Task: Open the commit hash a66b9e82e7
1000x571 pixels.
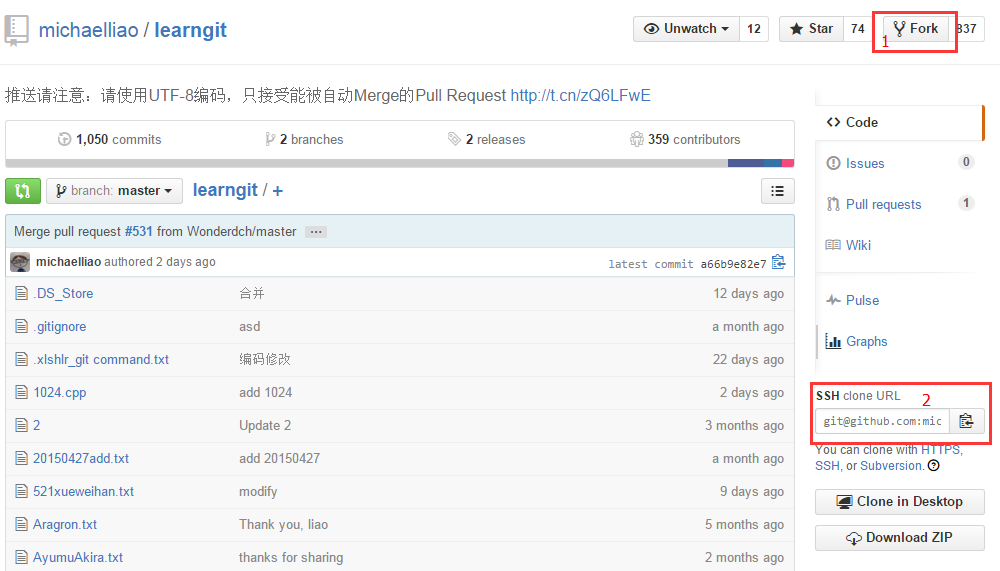Action: [733, 264]
